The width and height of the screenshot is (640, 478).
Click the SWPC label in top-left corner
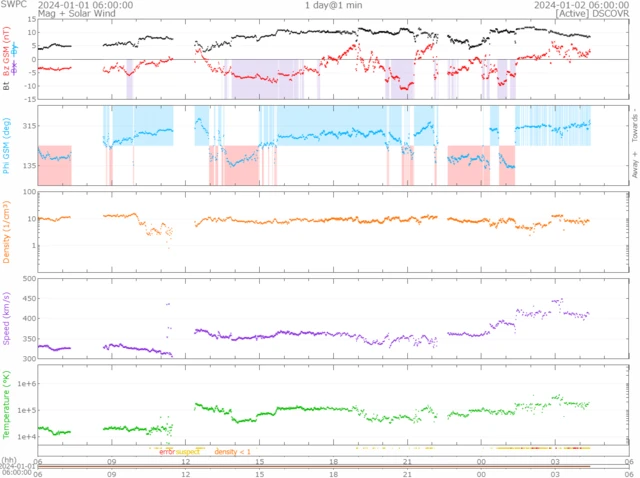tap(13, 5)
